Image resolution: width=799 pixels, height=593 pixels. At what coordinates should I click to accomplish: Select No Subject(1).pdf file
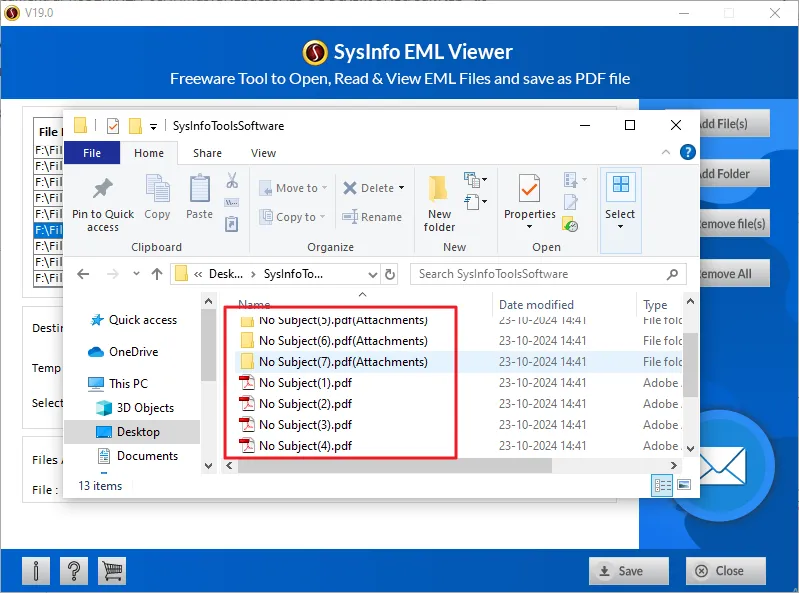[305, 383]
